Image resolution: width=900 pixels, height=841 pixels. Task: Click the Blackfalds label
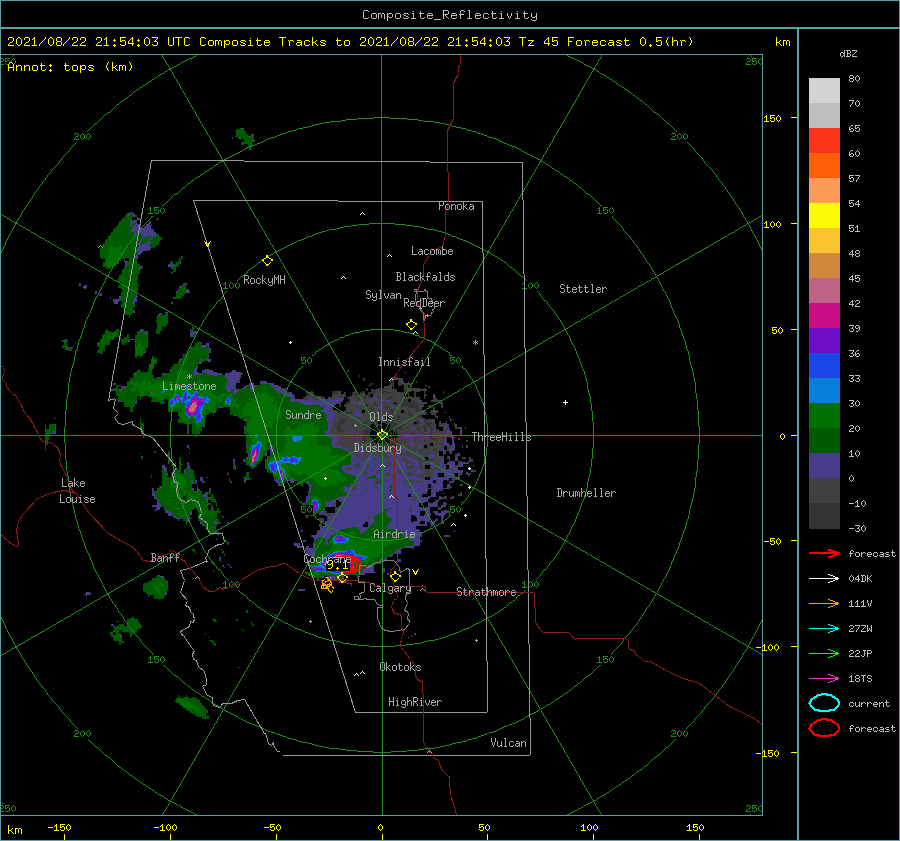(x=425, y=277)
